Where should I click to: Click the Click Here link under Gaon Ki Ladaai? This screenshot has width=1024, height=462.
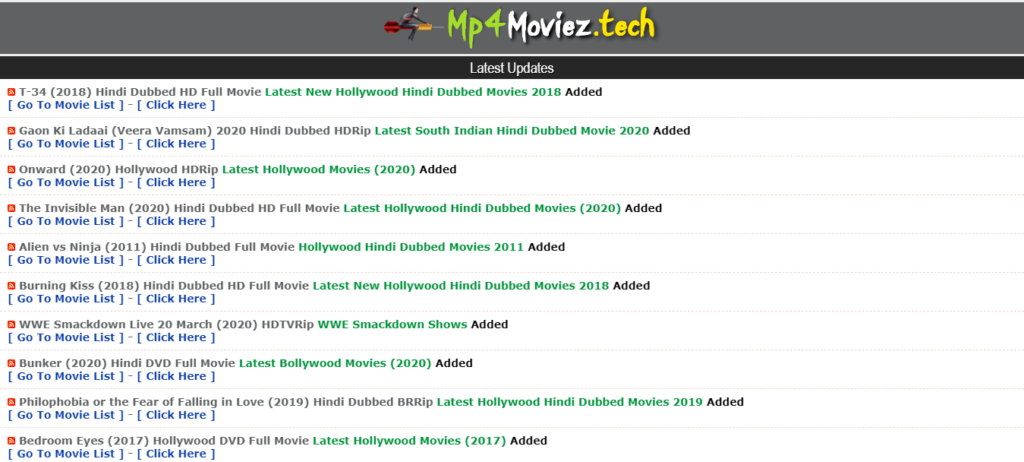[x=176, y=144]
